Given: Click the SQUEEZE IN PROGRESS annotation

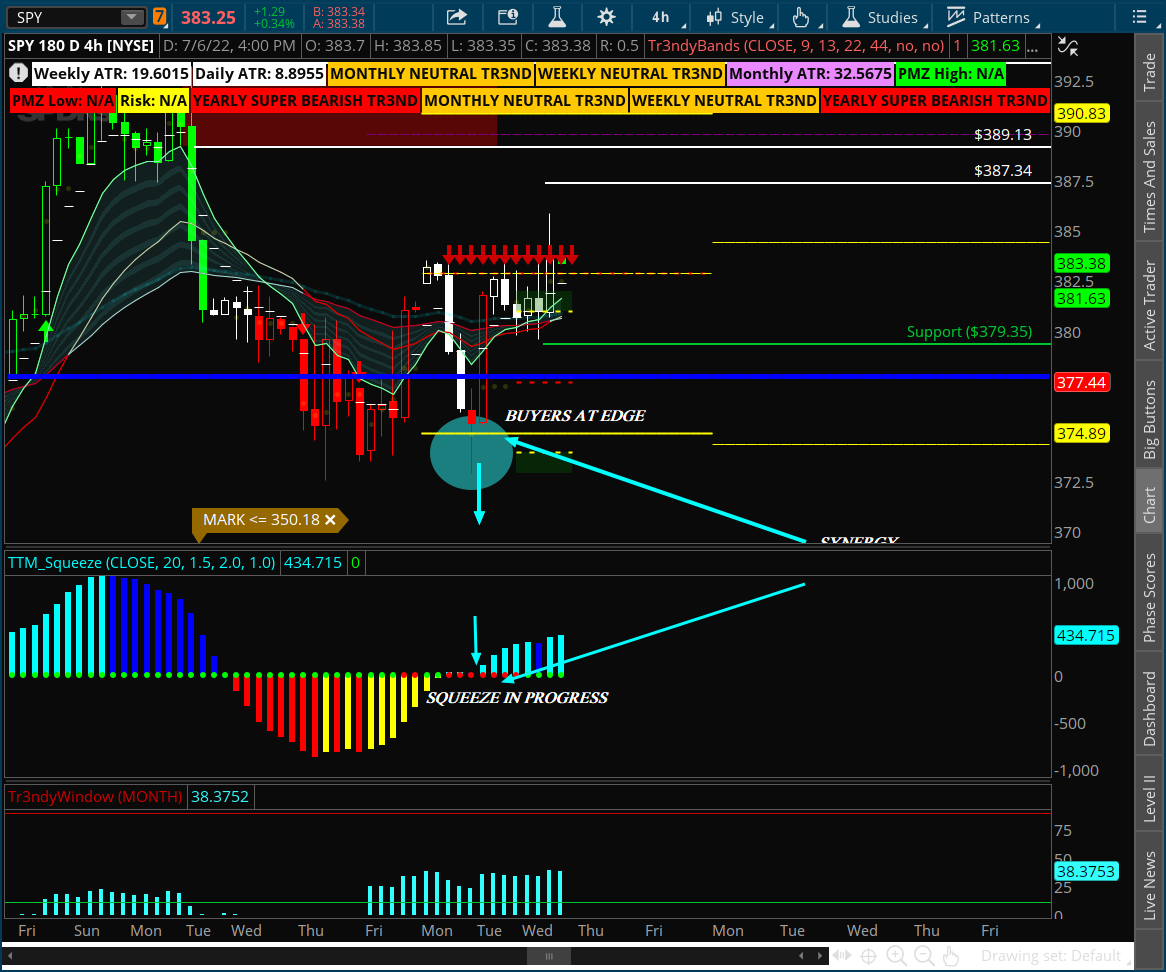Looking at the screenshot, I should [517, 698].
